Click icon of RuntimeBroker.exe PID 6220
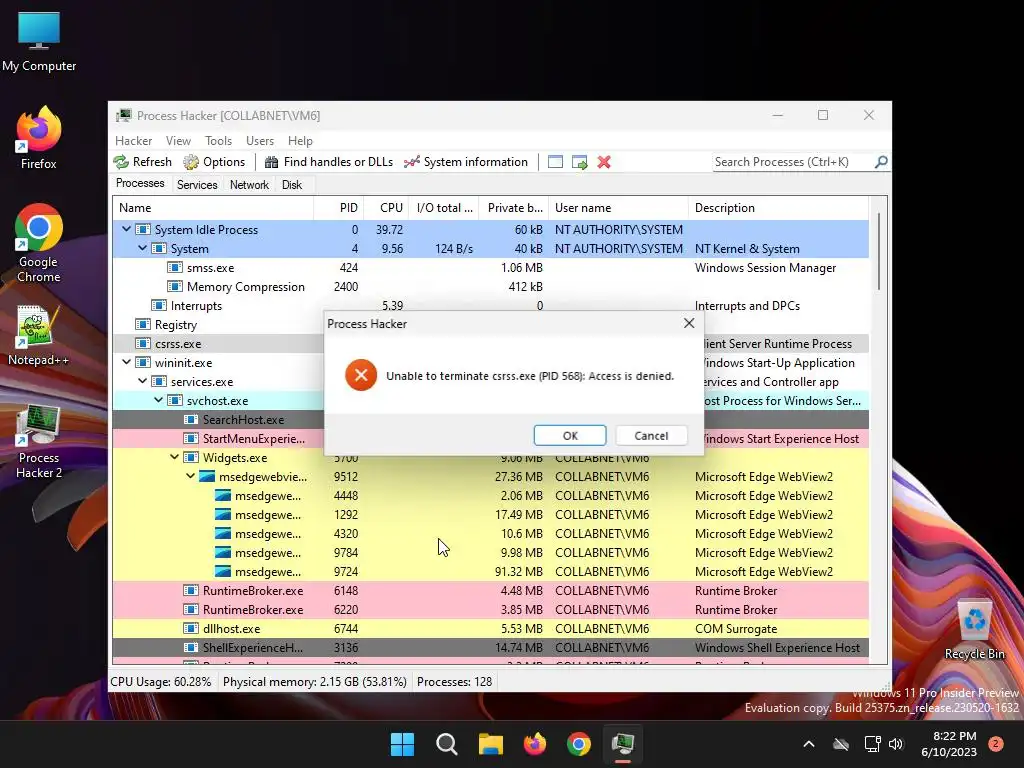1024x768 pixels. pos(191,609)
